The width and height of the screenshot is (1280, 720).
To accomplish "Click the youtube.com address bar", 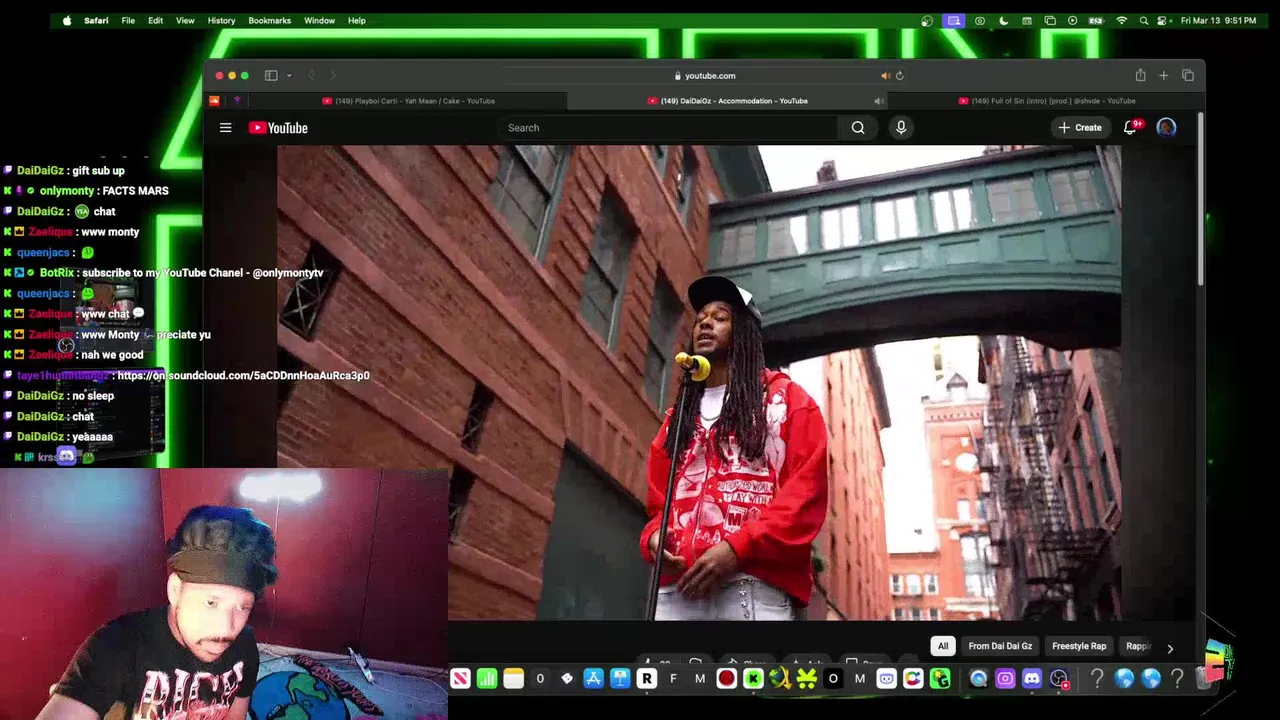I will 705,76.
